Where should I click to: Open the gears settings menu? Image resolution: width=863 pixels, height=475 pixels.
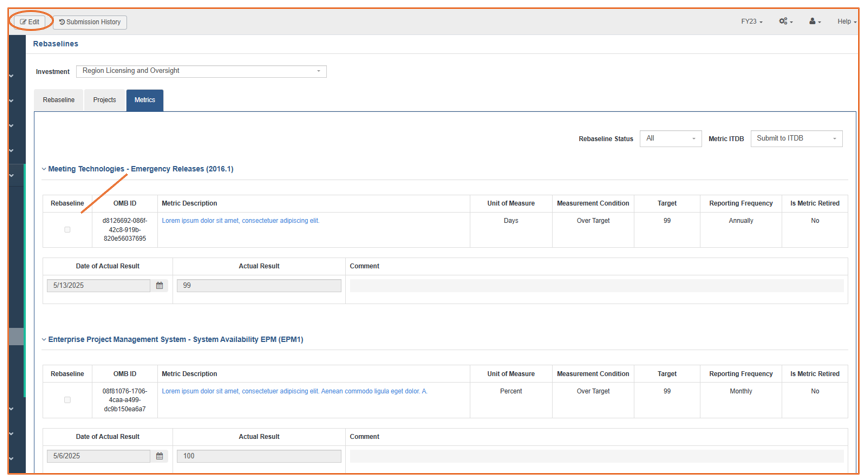point(785,22)
